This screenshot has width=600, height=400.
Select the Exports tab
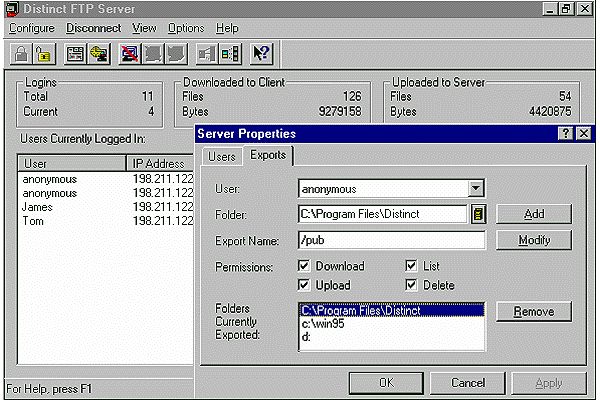(x=268, y=155)
